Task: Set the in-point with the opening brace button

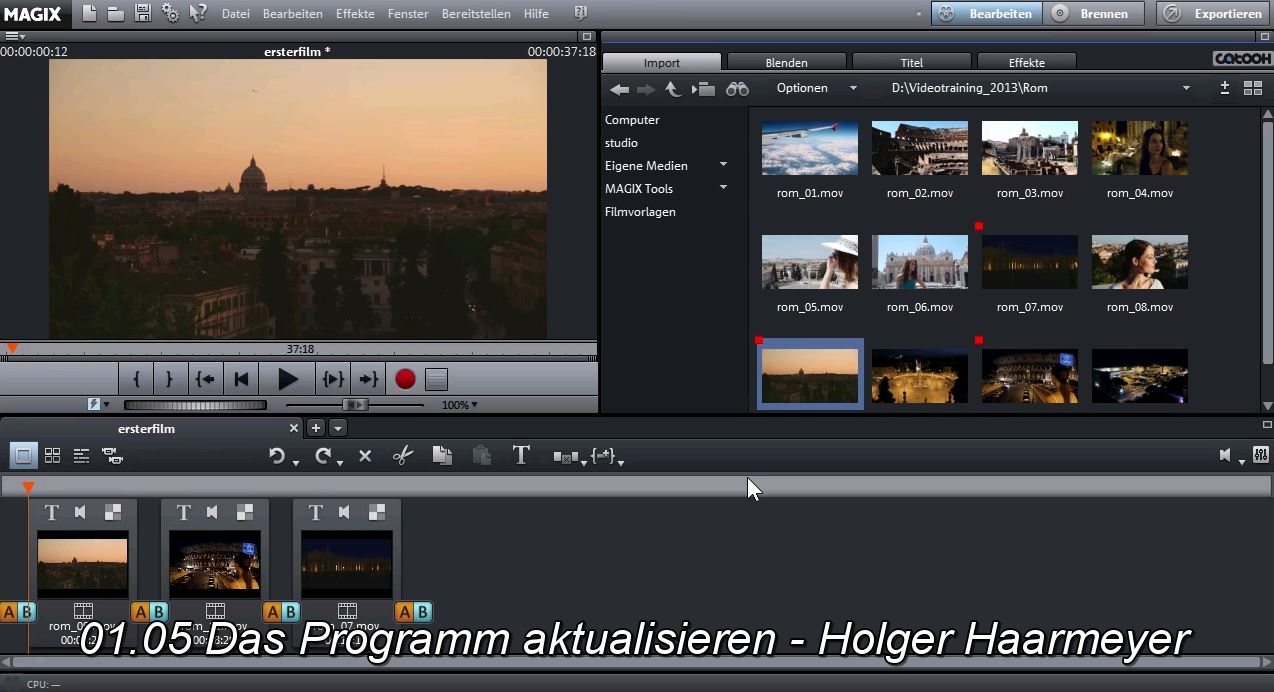Action: click(136, 379)
